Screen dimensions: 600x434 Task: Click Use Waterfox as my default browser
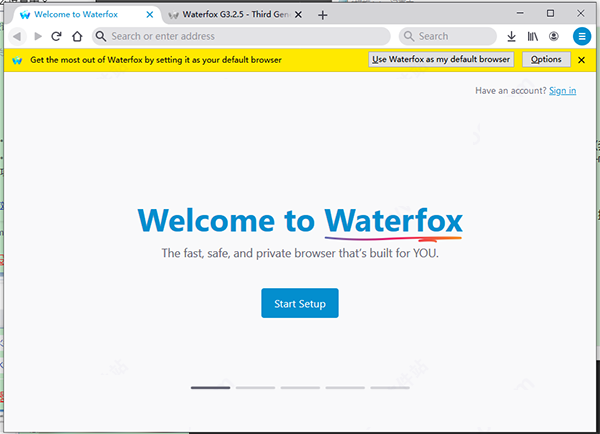coord(441,59)
